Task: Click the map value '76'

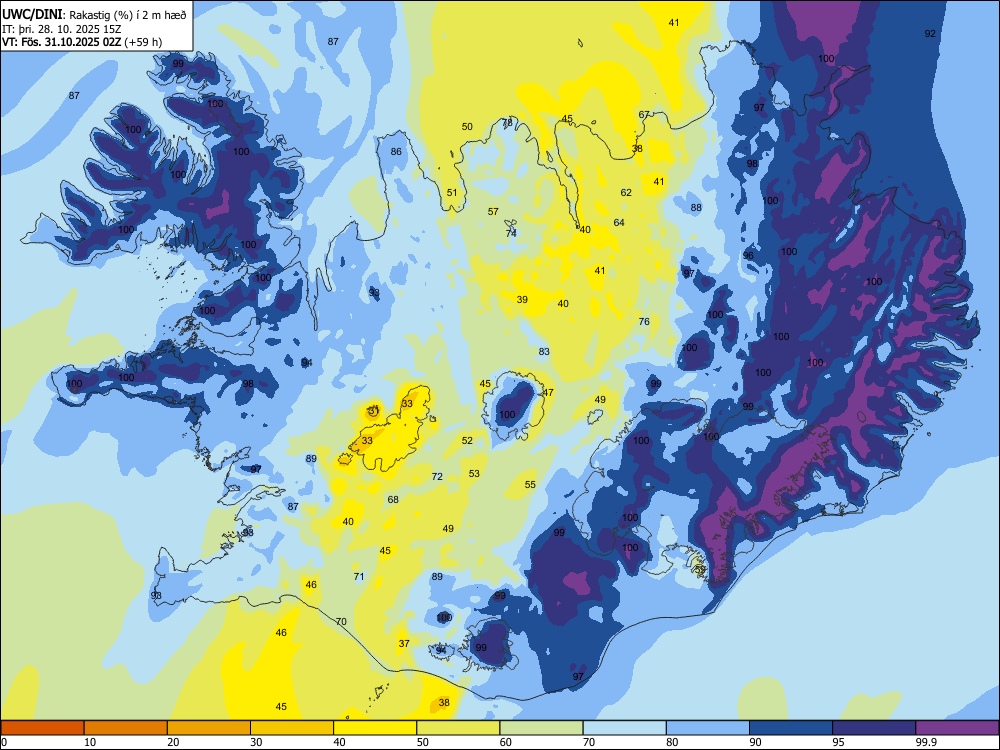Action: pos(644,321)
